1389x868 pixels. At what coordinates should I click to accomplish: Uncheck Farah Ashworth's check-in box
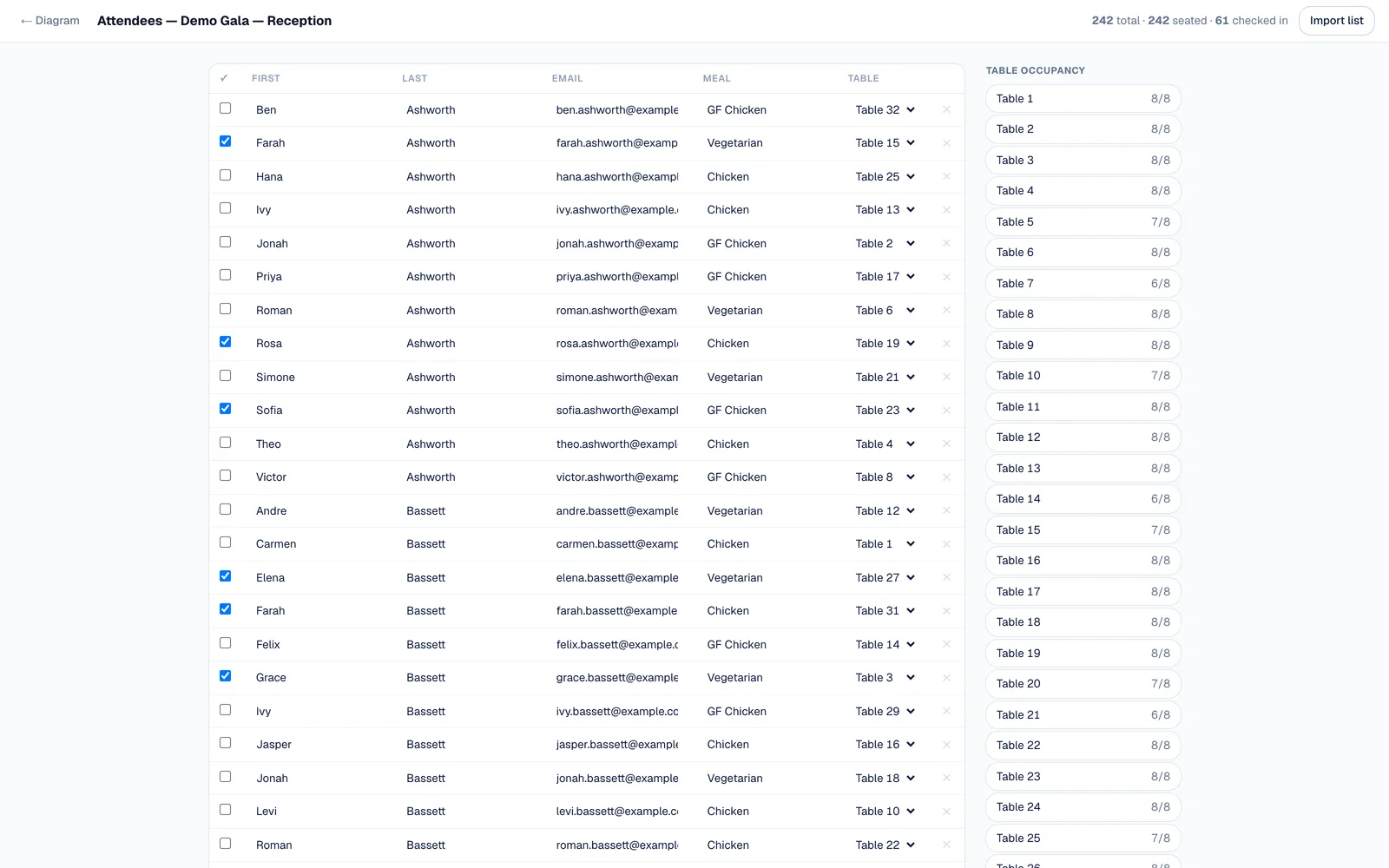click(x=226, y=141)
